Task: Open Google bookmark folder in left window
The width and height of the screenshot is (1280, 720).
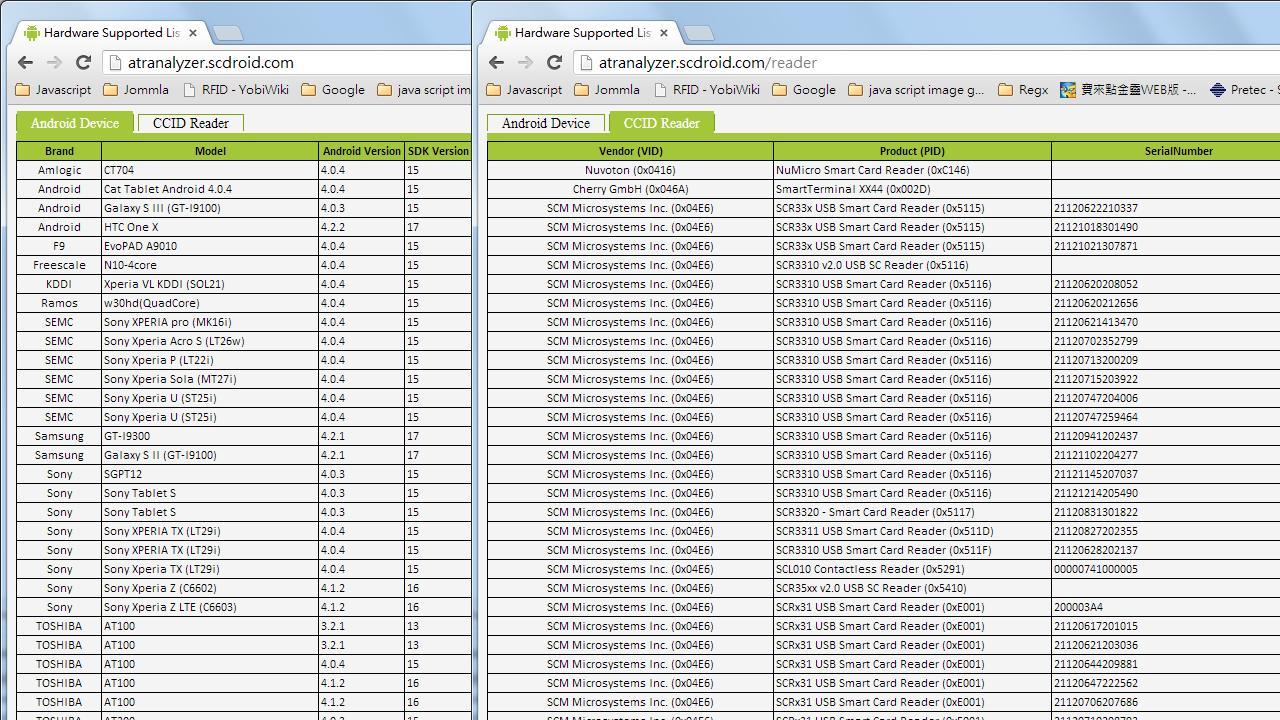Action: 333,89
